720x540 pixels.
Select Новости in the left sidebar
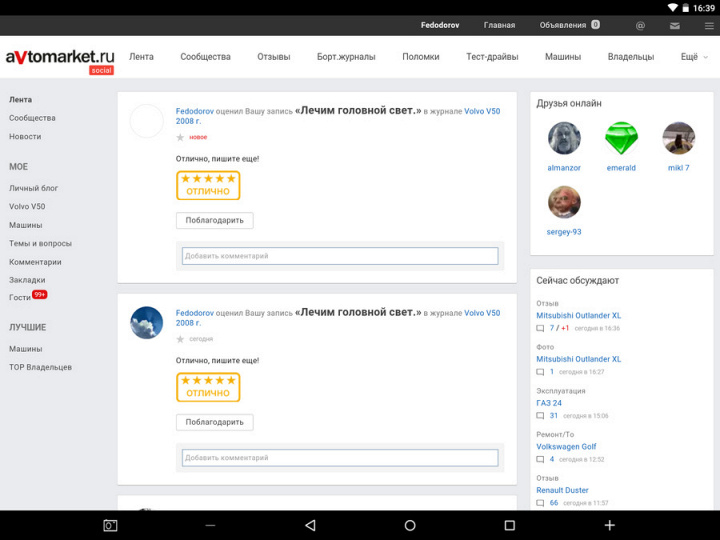tap(25, 136)
